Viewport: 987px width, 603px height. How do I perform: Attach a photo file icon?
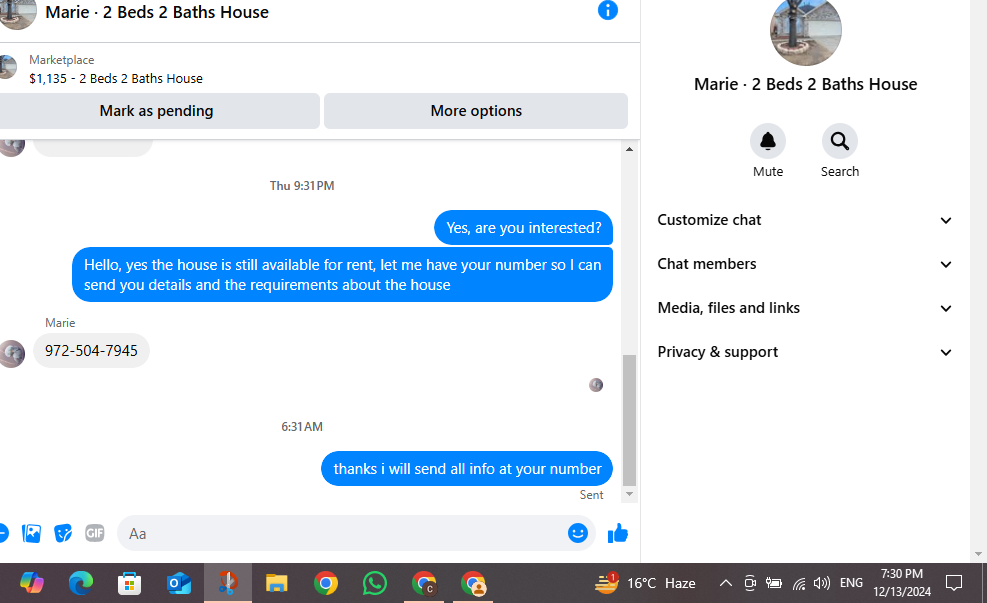(31, 533)
